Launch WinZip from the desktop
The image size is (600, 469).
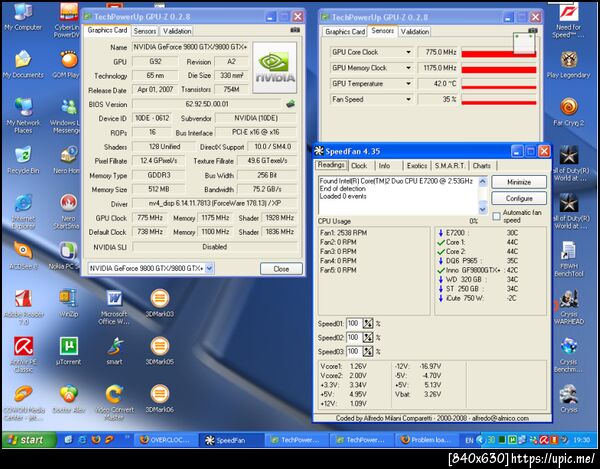[x=68, y=303]
